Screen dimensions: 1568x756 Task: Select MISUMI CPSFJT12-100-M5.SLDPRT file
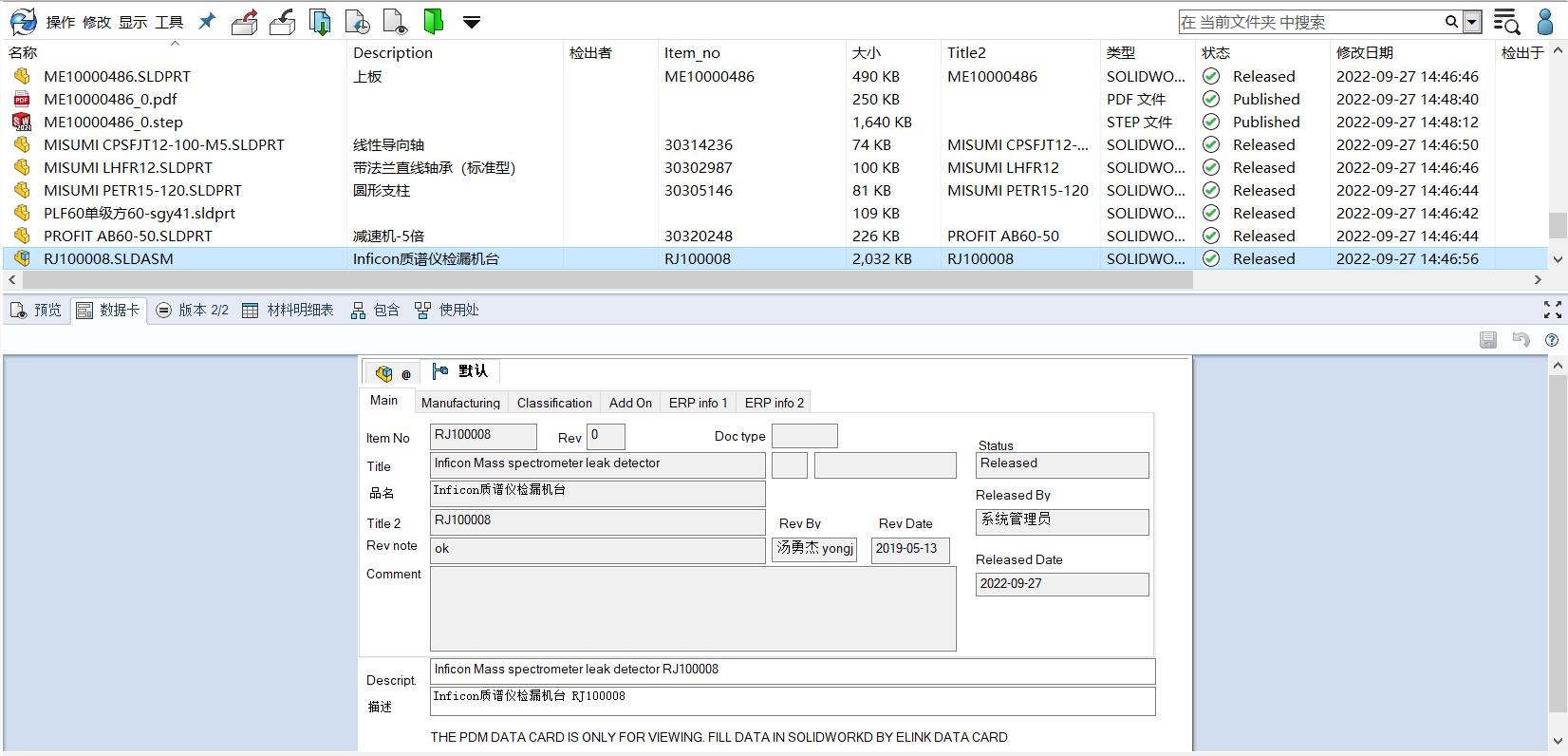click(164, 145)
